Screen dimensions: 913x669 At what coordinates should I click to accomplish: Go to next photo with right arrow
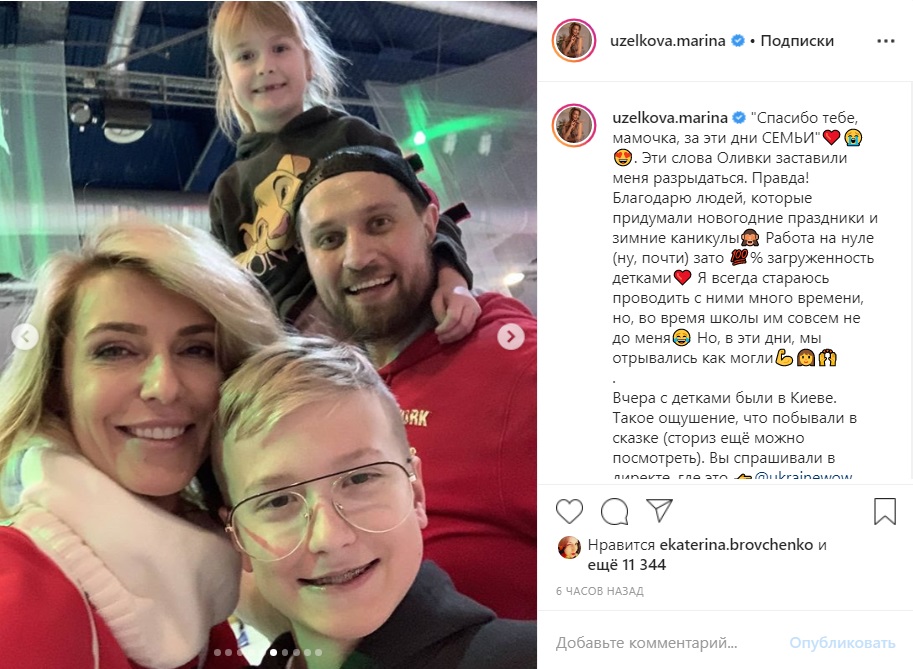pyautogui.click(x=511, y=337)
